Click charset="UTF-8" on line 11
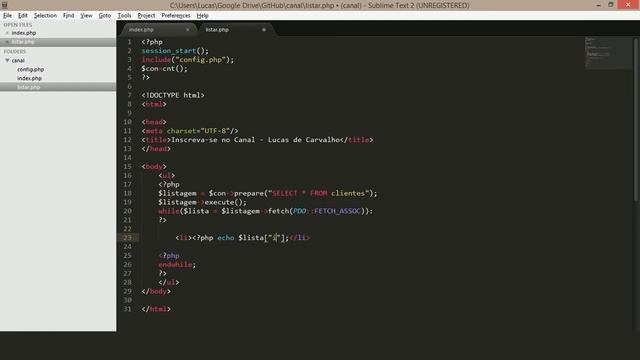640x360 pixels. pyautogui.click(x=198, y=131)
